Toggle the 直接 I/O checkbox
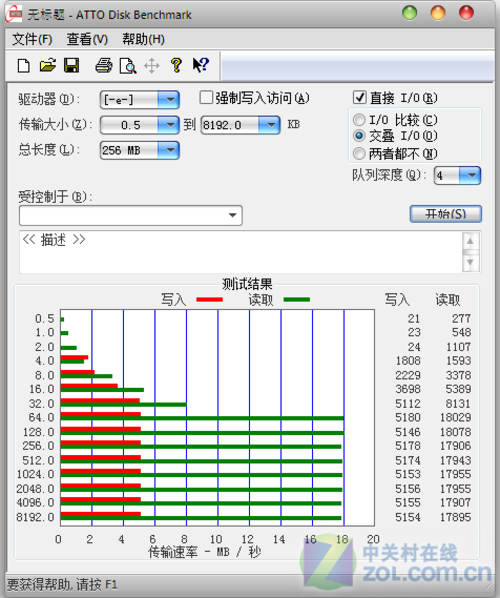 click(359, 98)
